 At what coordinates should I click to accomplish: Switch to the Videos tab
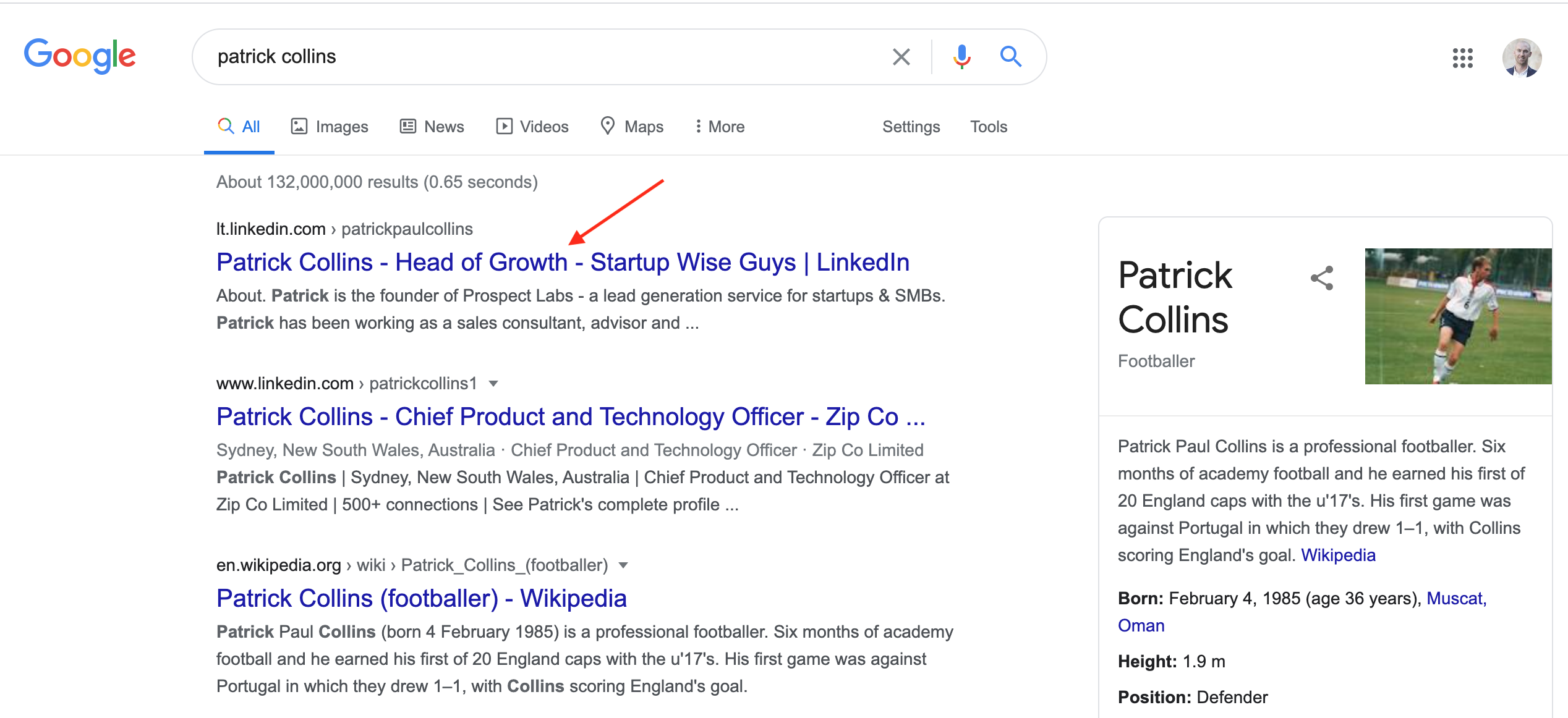point(532,127)
